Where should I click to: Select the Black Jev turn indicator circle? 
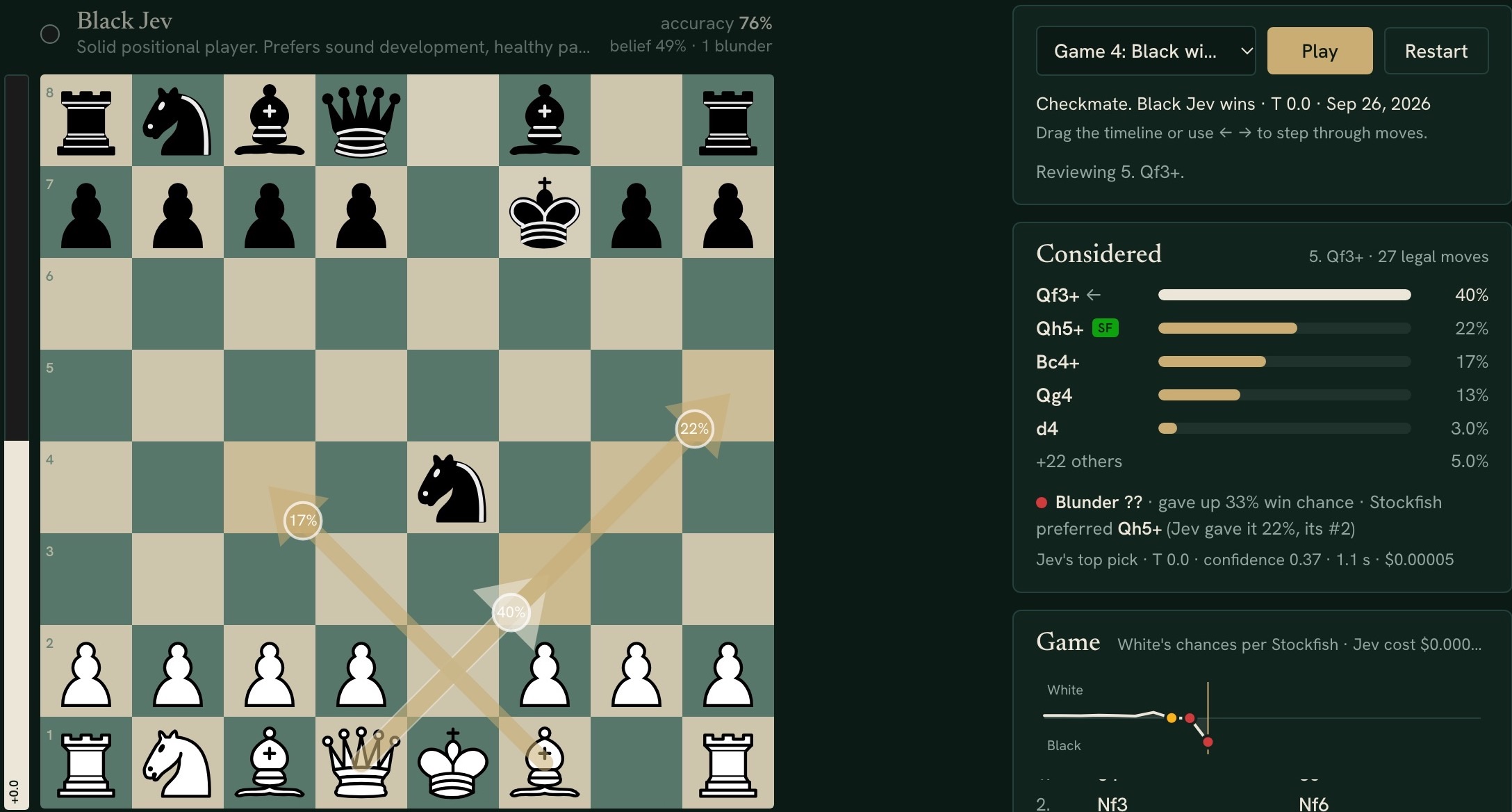(50, 34)
